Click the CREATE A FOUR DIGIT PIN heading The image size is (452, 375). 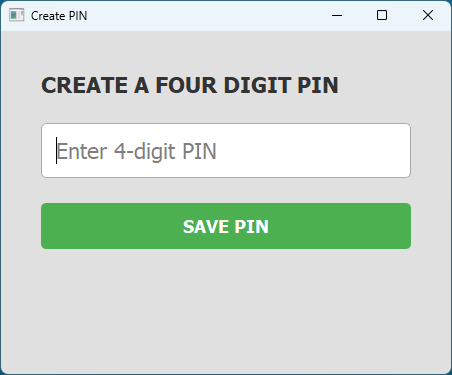tap(190, 85)
